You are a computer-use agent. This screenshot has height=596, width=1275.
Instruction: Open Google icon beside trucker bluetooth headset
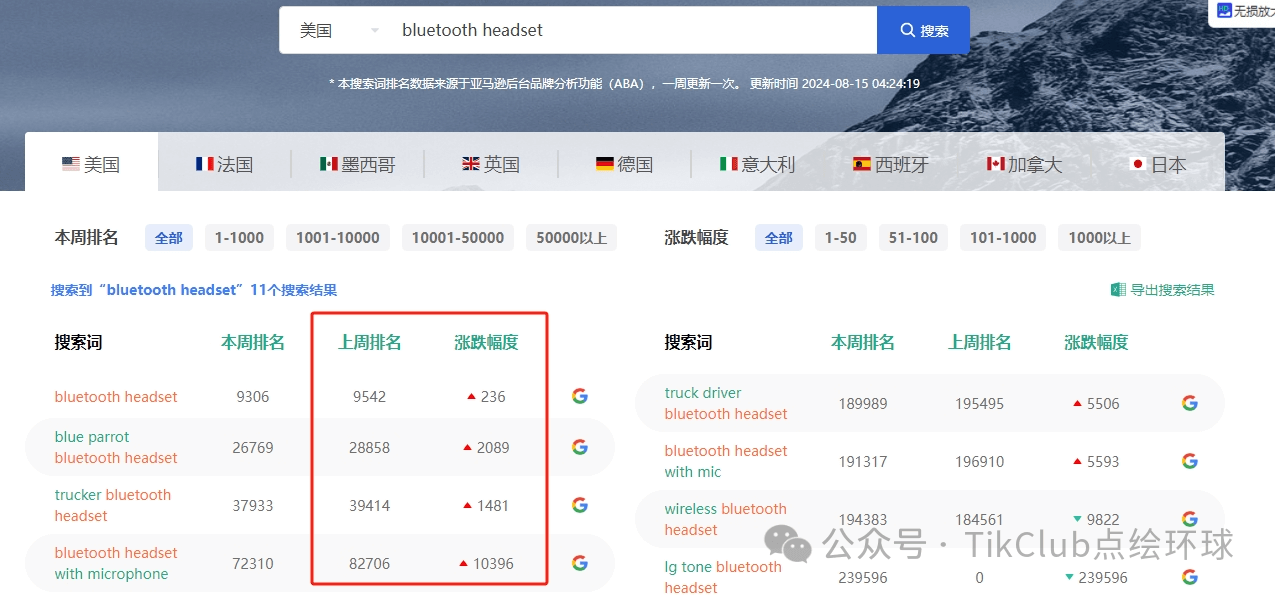click(x=579, y=505)
